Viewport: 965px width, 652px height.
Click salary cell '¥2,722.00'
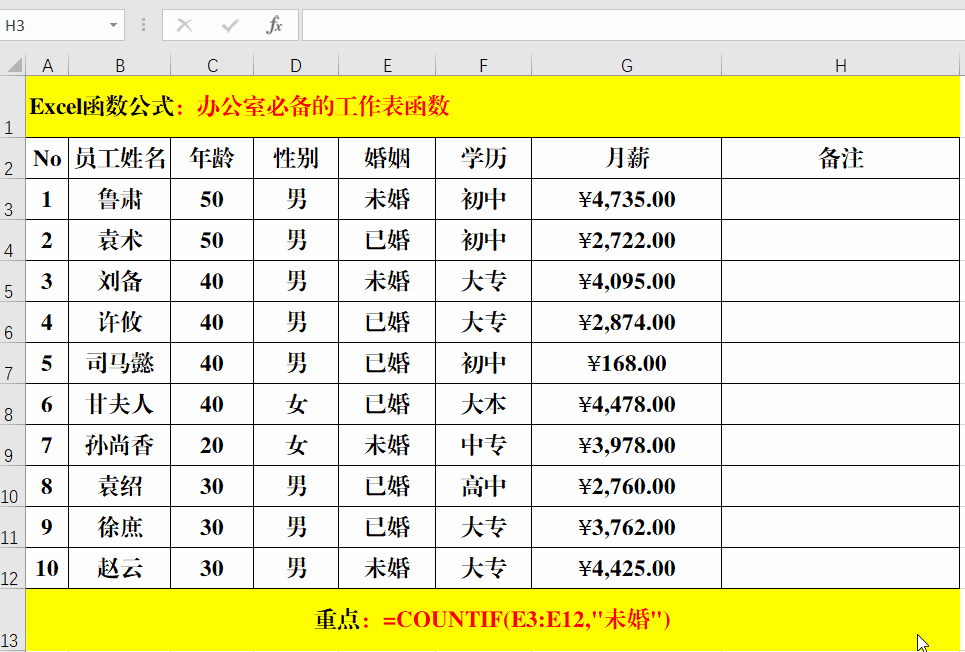[627, 240]
